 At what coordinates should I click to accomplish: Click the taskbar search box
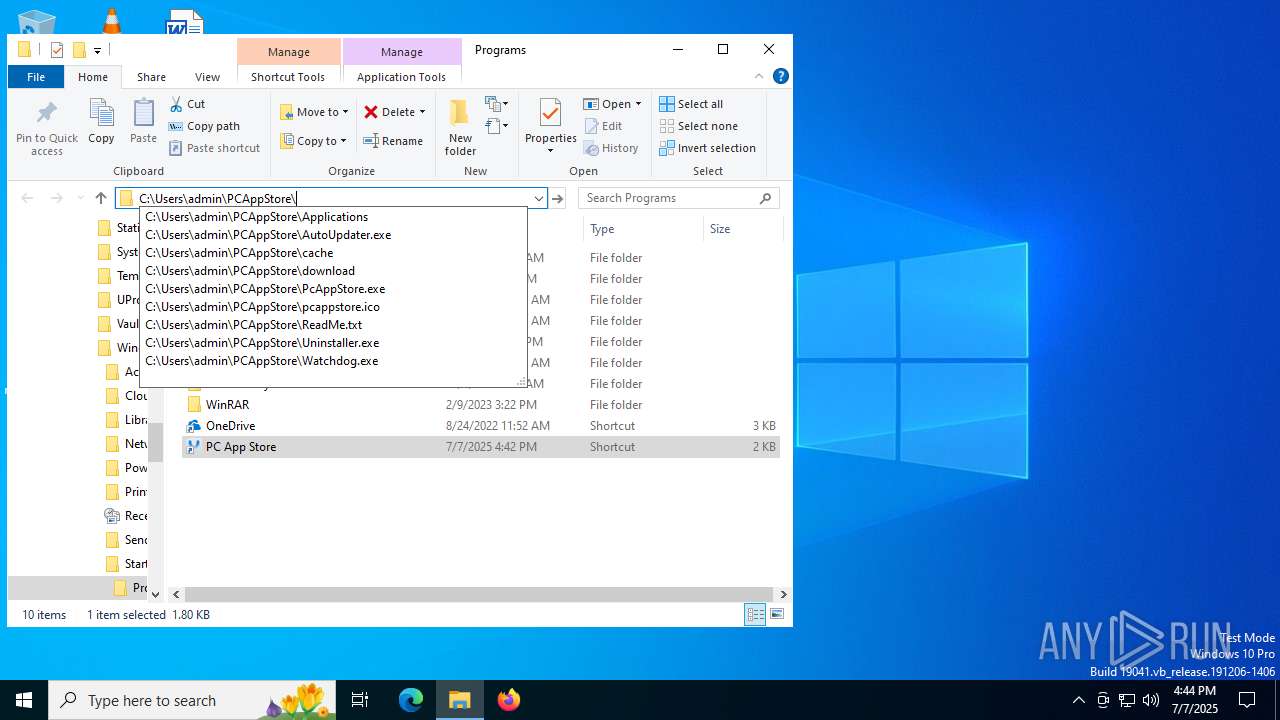pyautogui.click(x=192, y=700)
